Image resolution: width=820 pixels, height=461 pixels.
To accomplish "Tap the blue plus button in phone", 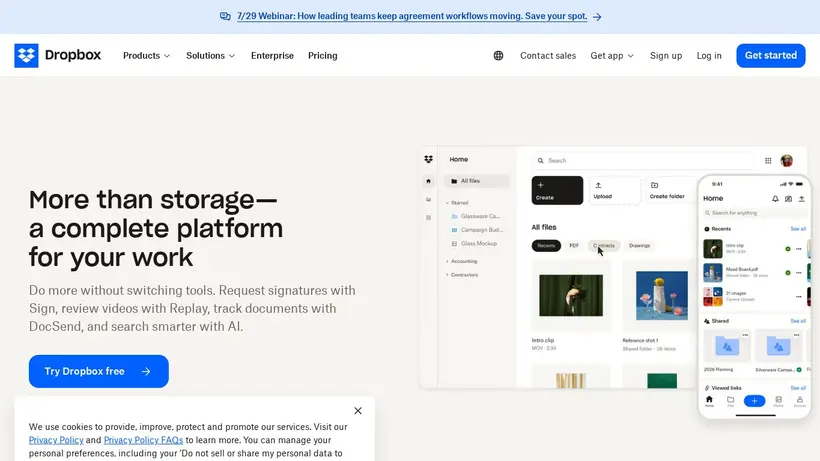I will coord(754,401).
